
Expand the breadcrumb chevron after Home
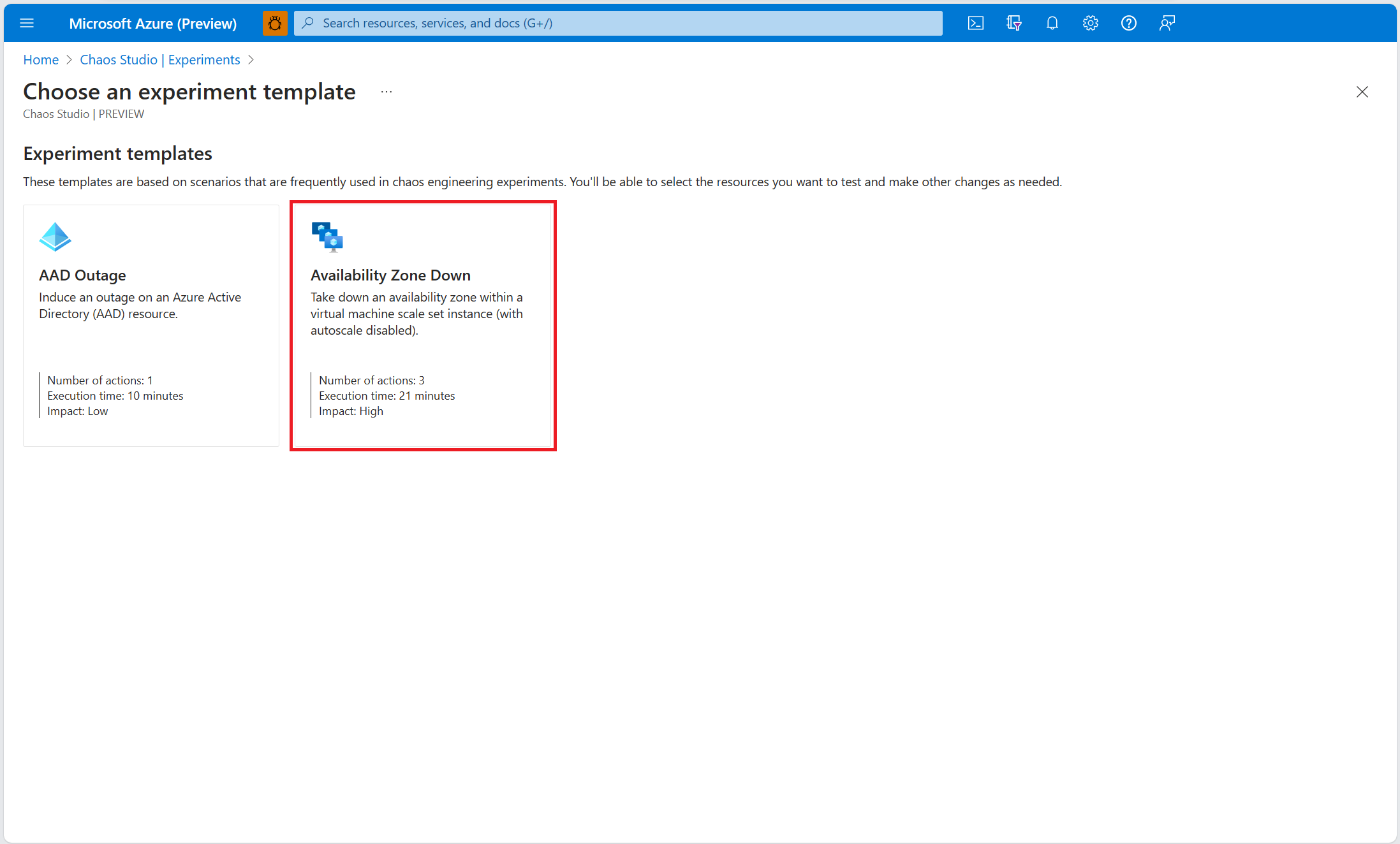70,59
